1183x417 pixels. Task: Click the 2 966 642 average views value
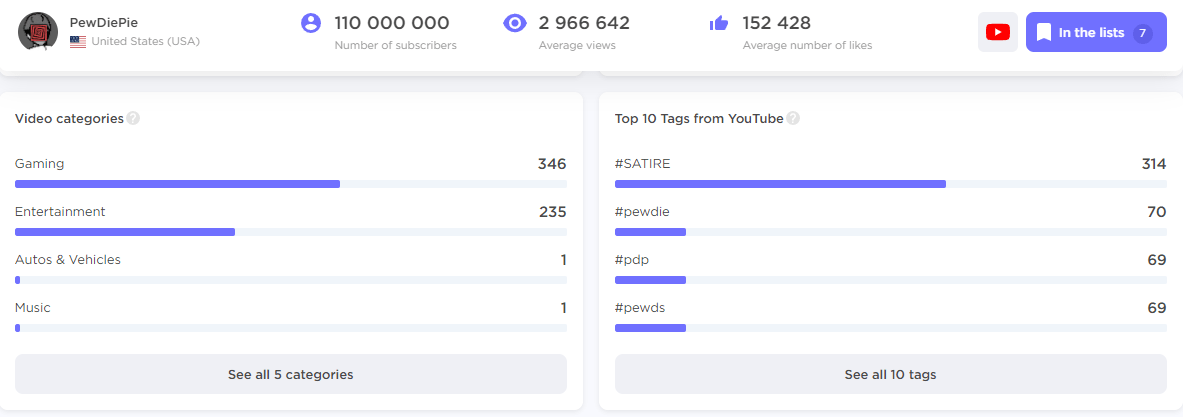coord(584,23)
